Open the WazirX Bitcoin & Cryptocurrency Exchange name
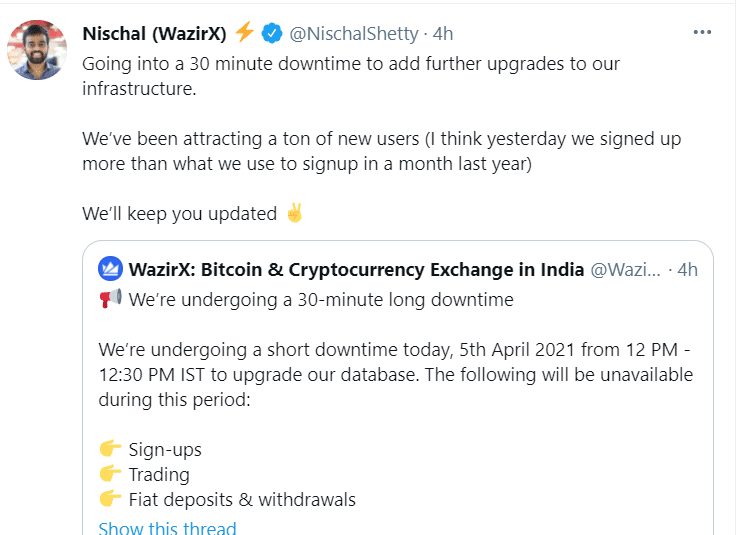751x535 pixels. pos(356,269)
